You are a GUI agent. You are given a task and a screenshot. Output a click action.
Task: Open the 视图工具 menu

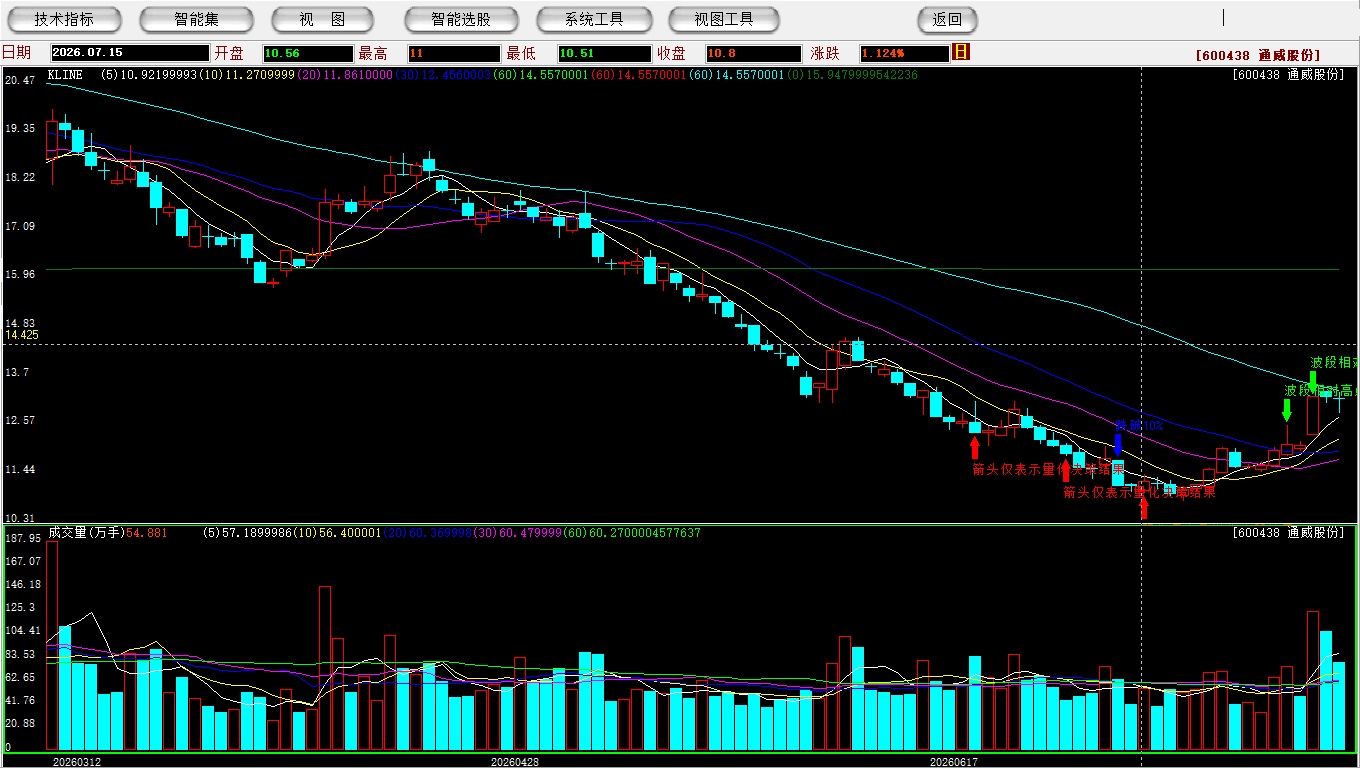(x=725, y=19)
